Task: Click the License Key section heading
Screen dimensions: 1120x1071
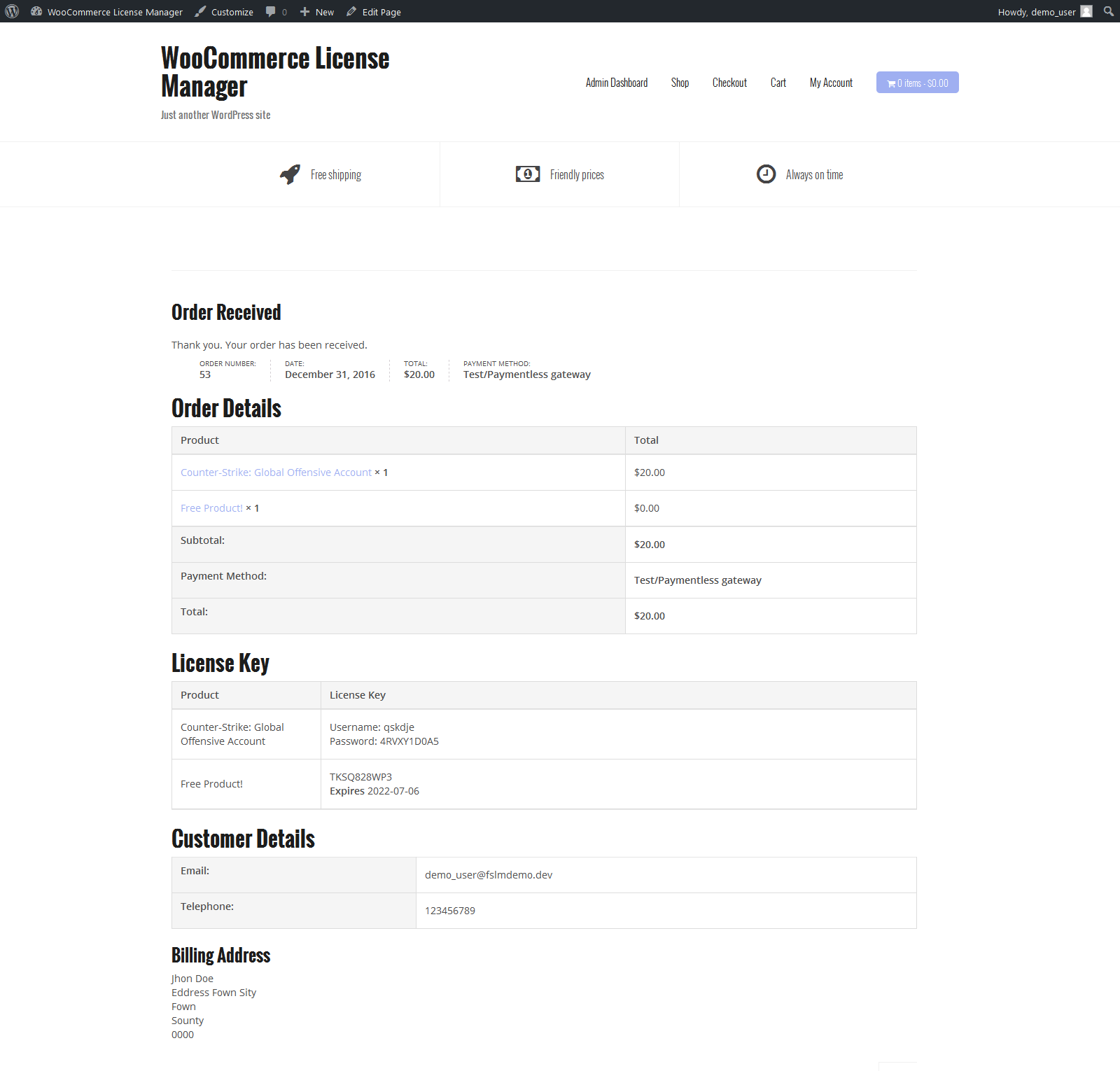Action: click(220, 663)
